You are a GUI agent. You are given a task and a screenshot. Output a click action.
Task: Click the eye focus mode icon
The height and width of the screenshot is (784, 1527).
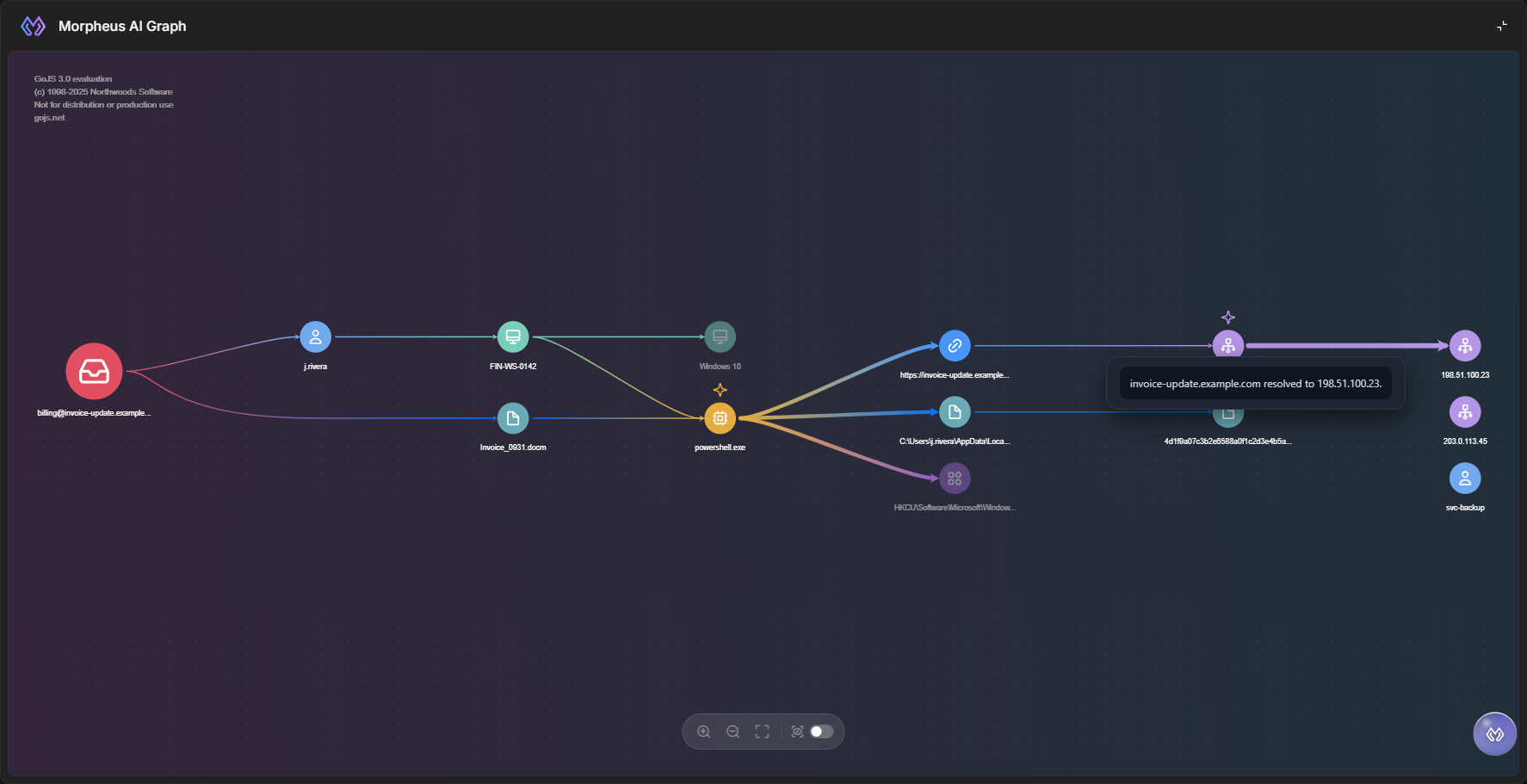[x=798, y=732]
